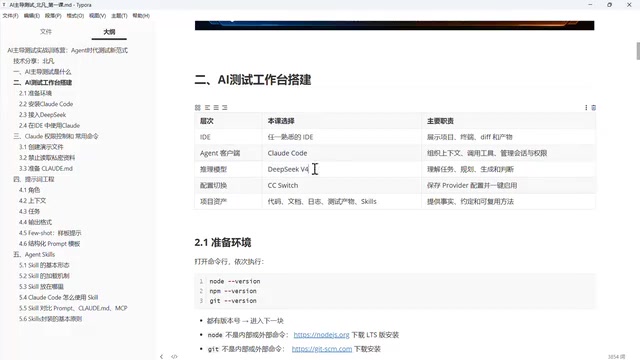Go to 5.4 Claude Code 怎么使用 Skill
Viewport: 640px width, 360px height.
pos(58,297)
